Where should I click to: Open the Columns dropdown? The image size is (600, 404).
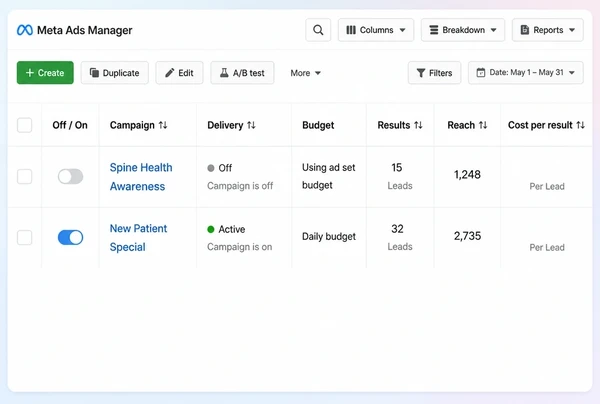click(x=376, y=30)
